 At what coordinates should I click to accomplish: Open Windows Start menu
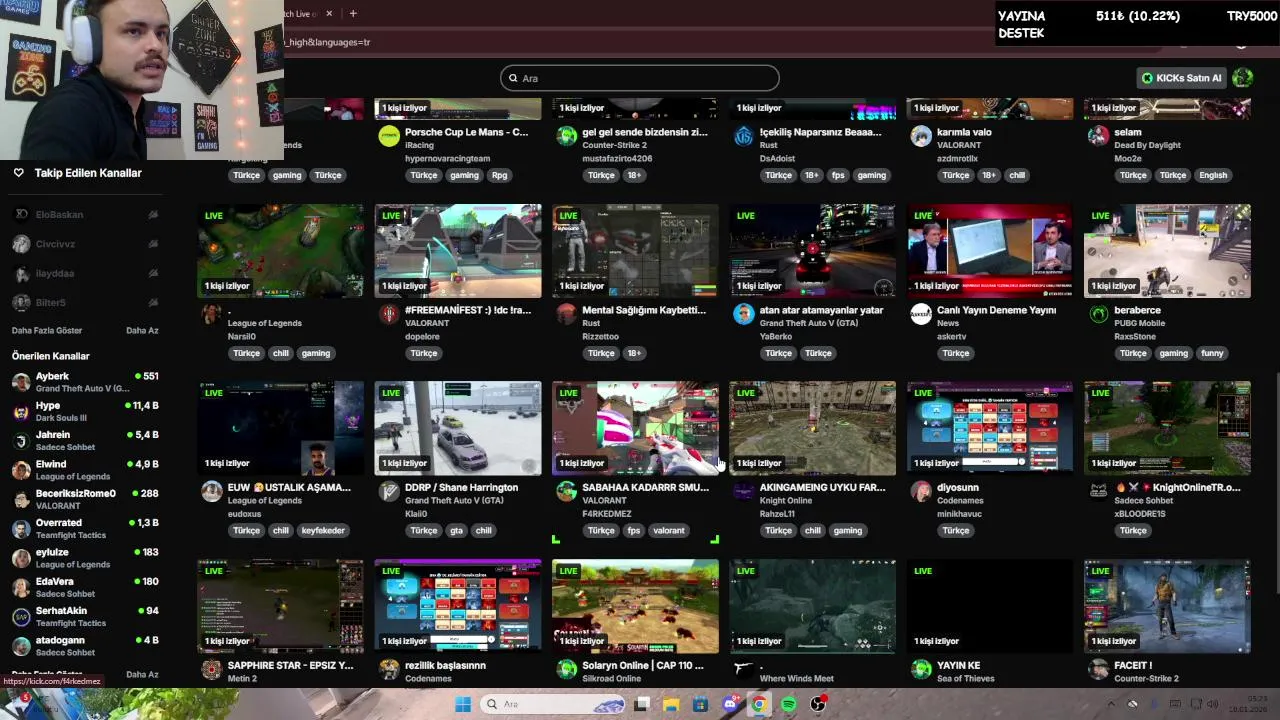tap(463, 704)
